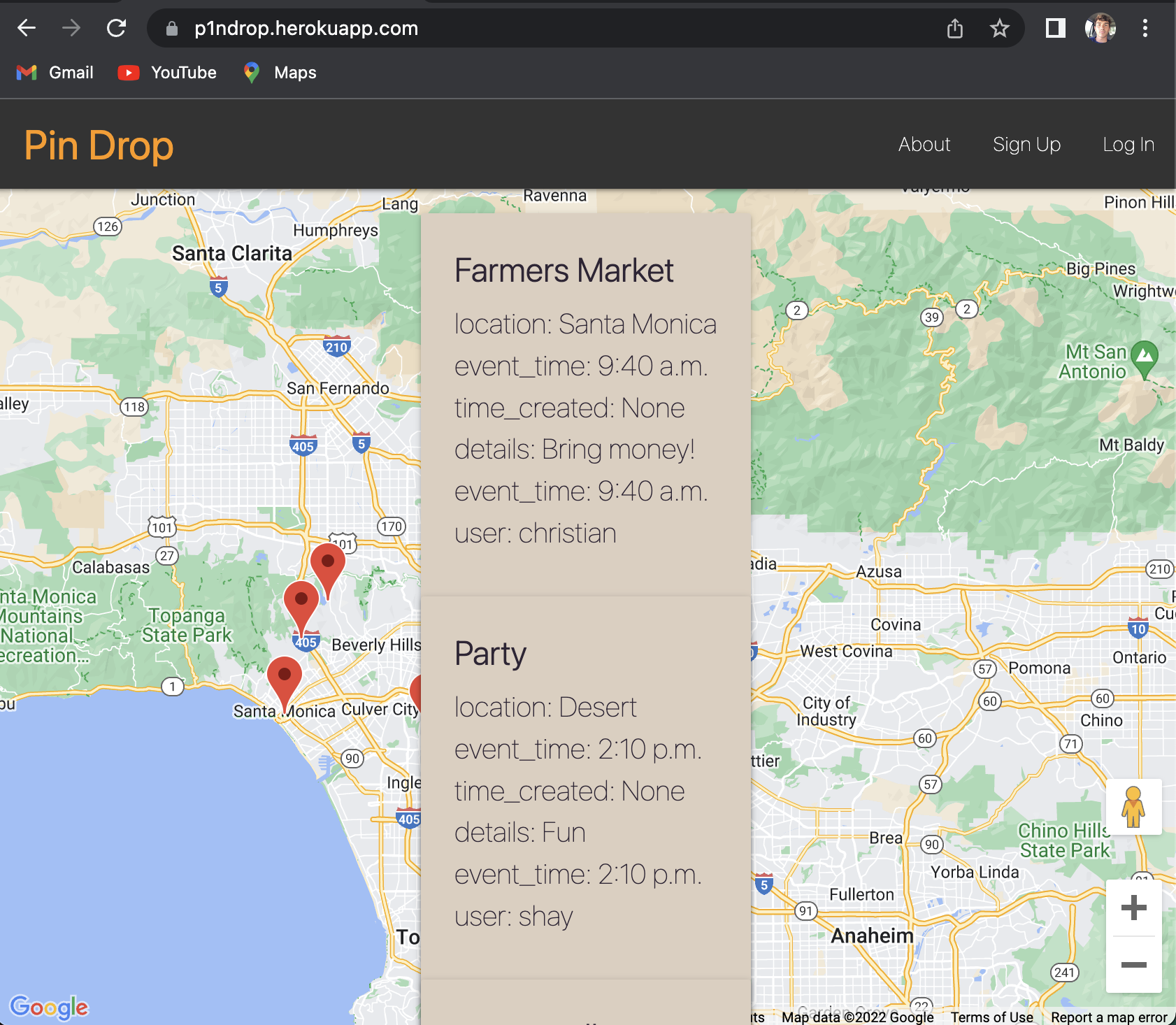Image resolution: width=1176 pixels, height=1025 pixels.
Task: Zoom out on the map
Action: [x=1133, y=965]
